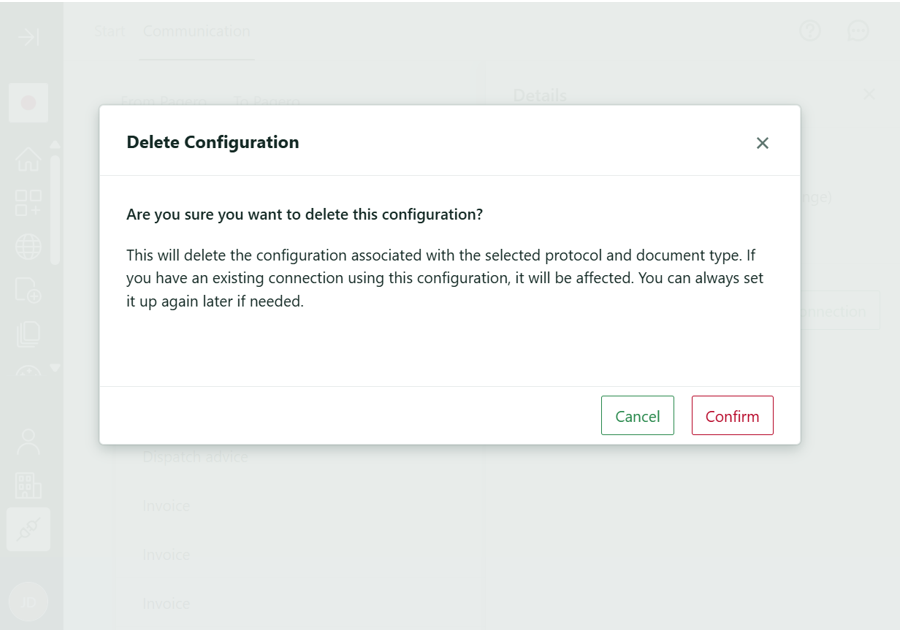Image resolution: width=904 pixels, height=630 pixels.
Task: Switch to the Start tab
Action: pyautogui.click(x=110, y=31)
